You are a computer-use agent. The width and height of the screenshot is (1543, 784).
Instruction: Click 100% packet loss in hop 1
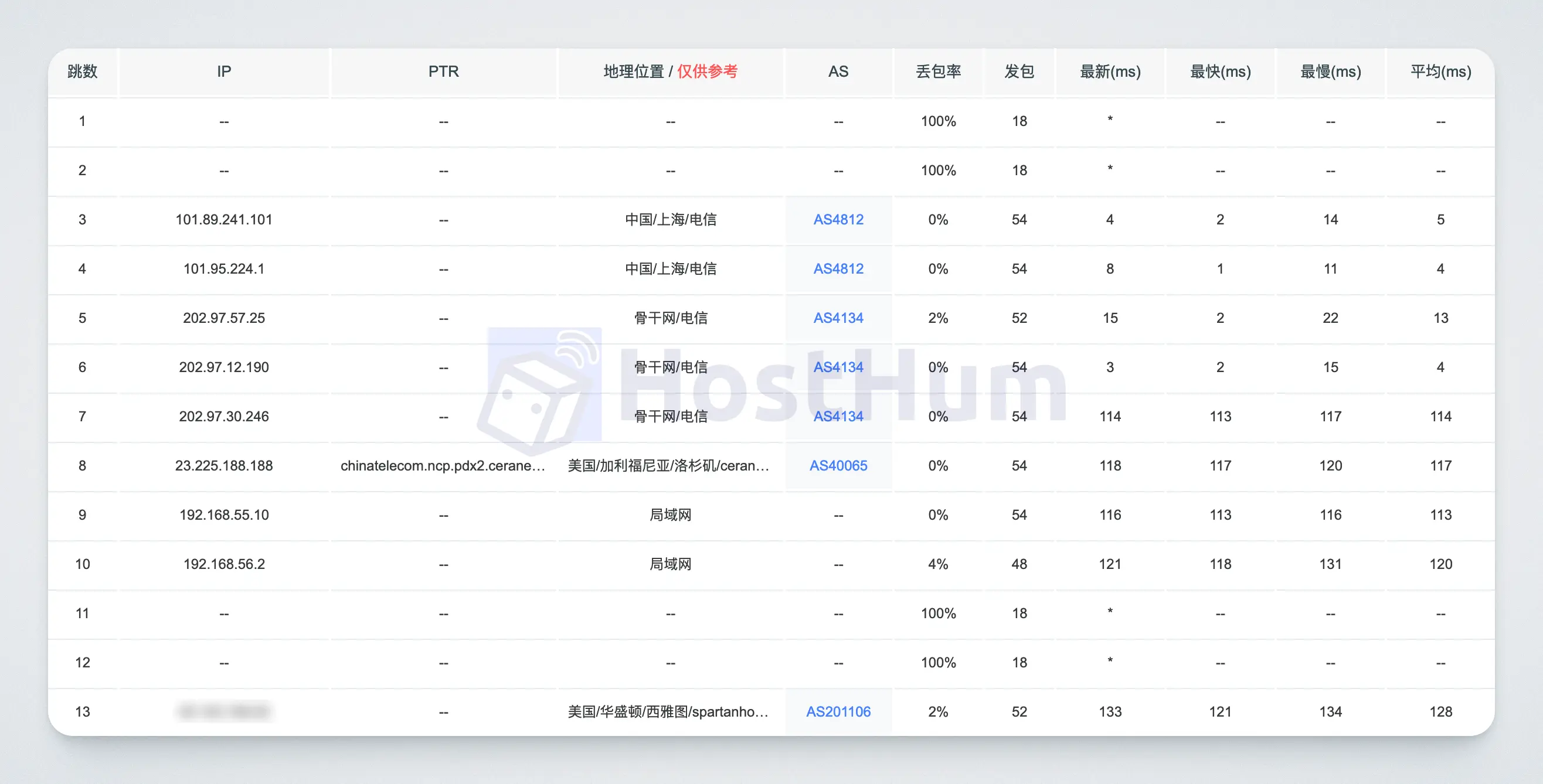click(x=938, y=121)
